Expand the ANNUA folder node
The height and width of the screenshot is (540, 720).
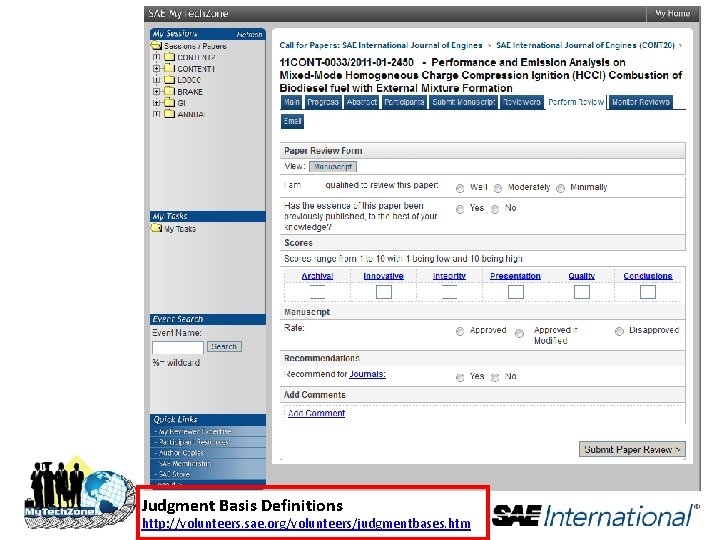(157, 114)
